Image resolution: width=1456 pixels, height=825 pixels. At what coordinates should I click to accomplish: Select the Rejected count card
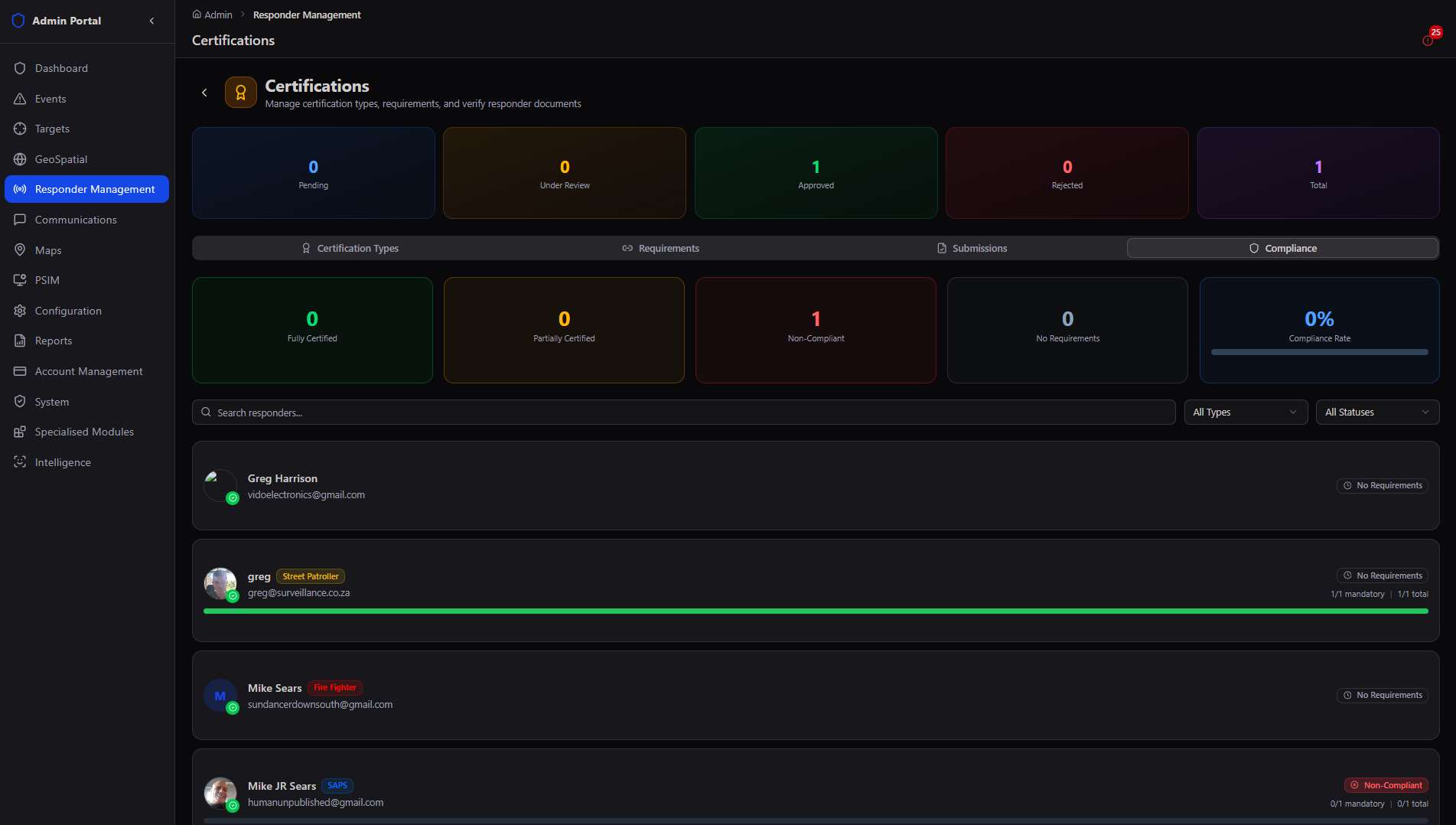coord(1067,173)
